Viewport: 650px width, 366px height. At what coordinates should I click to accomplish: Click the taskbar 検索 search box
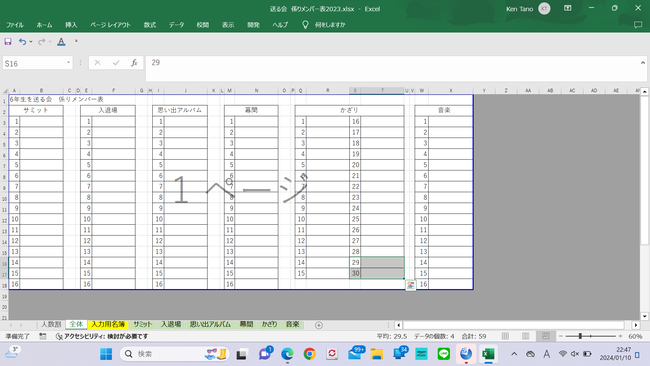coord(174,354)
